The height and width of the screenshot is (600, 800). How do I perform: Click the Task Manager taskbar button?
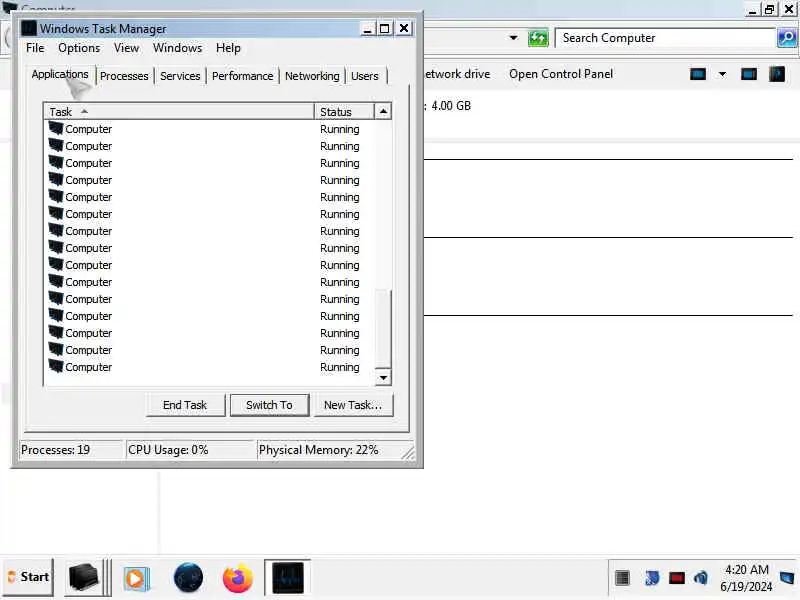(x=288, y=578)
